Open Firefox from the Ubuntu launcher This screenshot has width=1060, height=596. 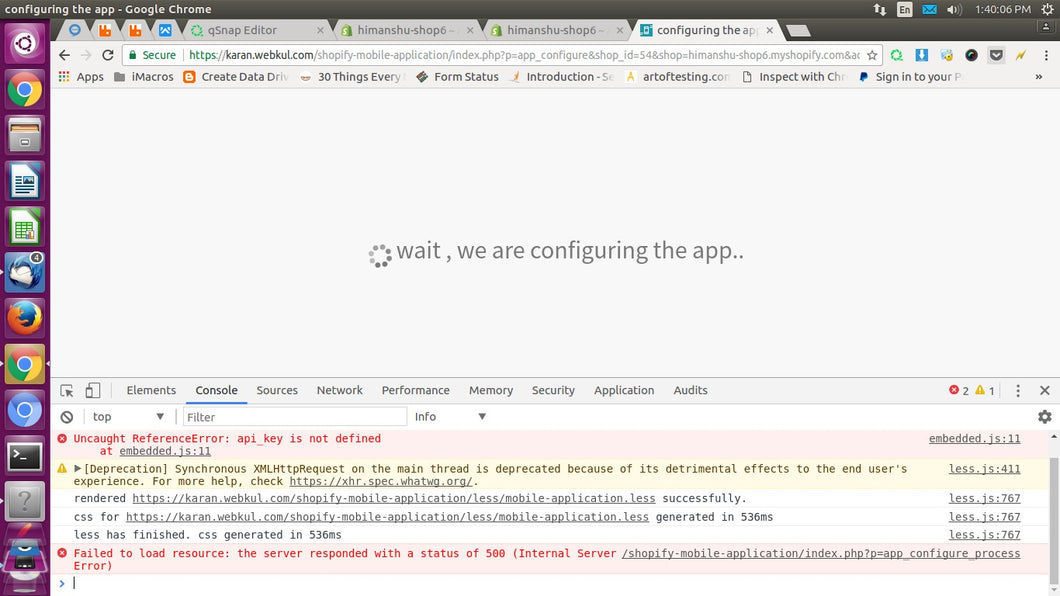tap(25, 319)
